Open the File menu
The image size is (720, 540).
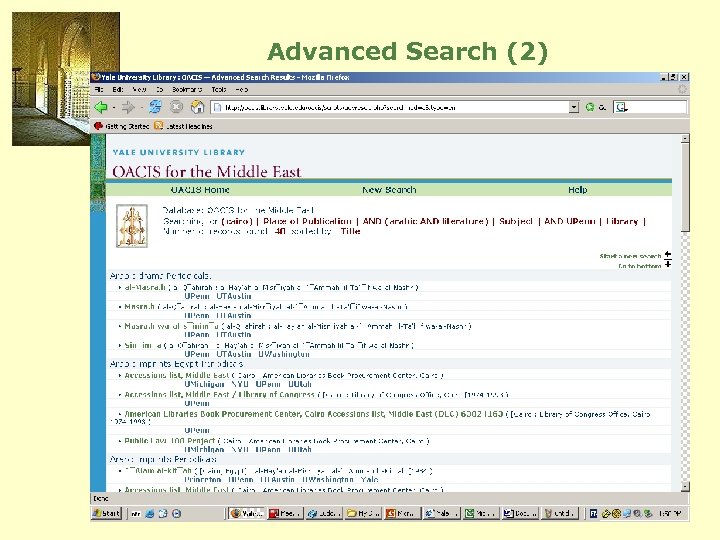tap(99, 90)
